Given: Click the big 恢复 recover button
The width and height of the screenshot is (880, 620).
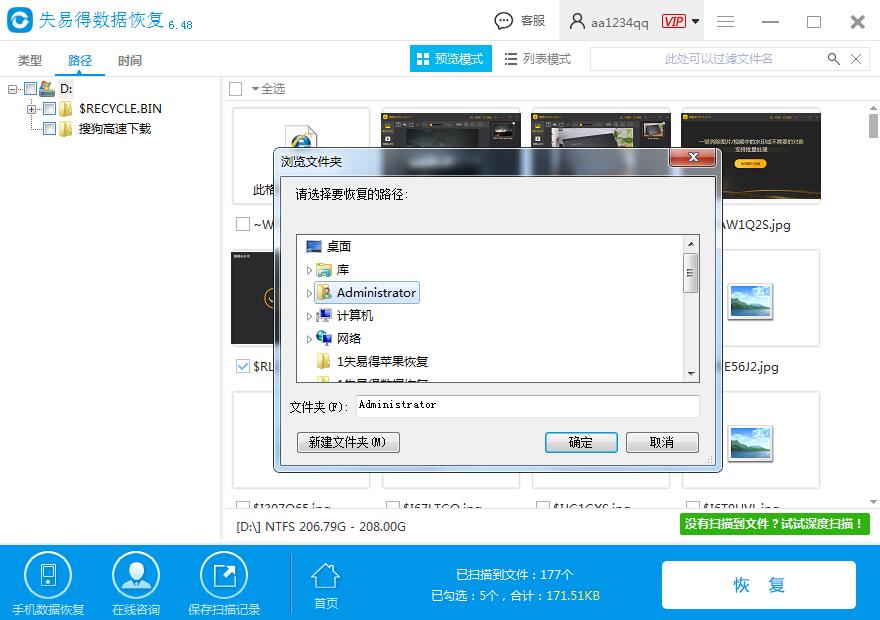Looking at the screenshot, I should click(x=759, y=585).
